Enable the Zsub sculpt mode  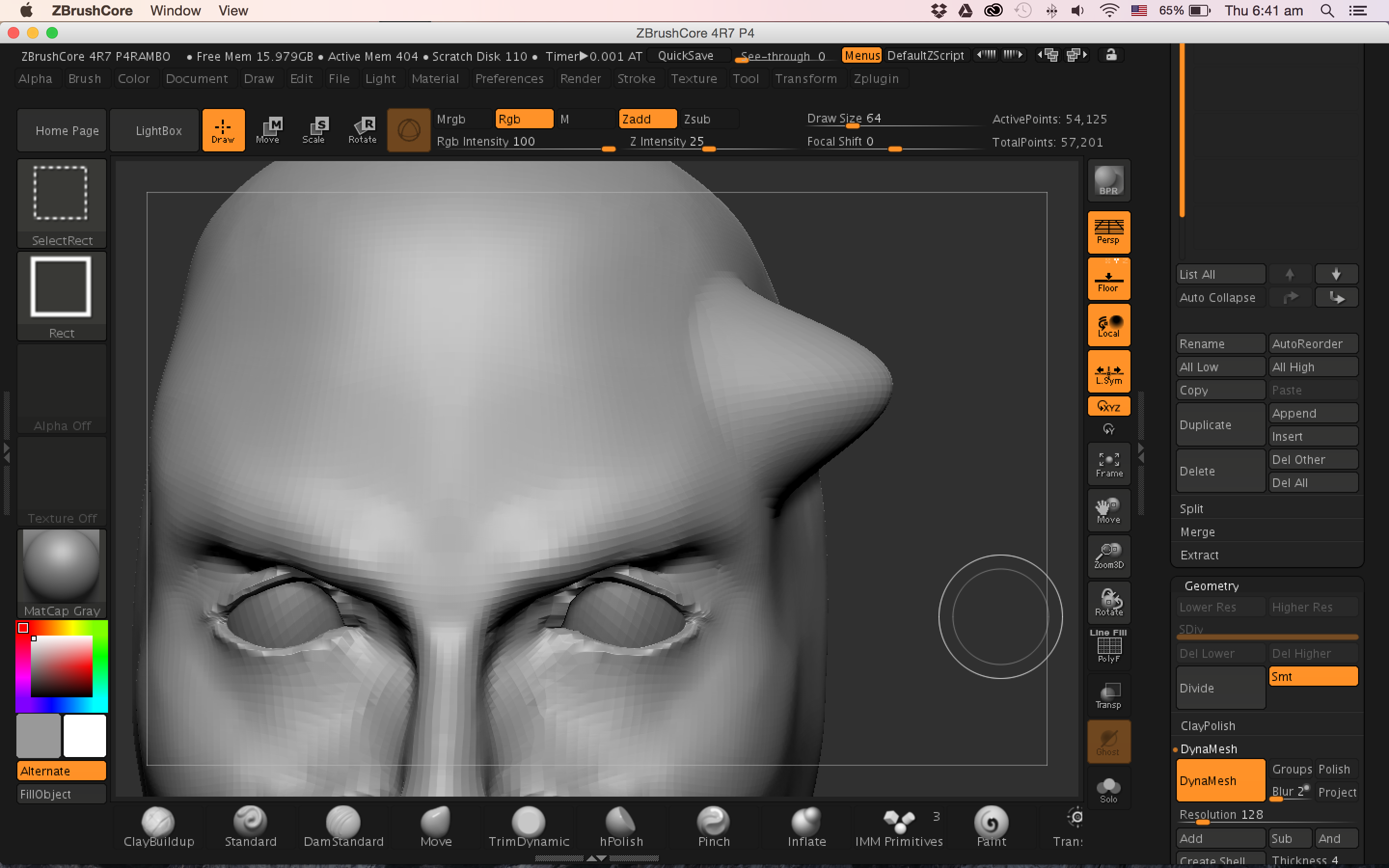(x=706, y=119)
